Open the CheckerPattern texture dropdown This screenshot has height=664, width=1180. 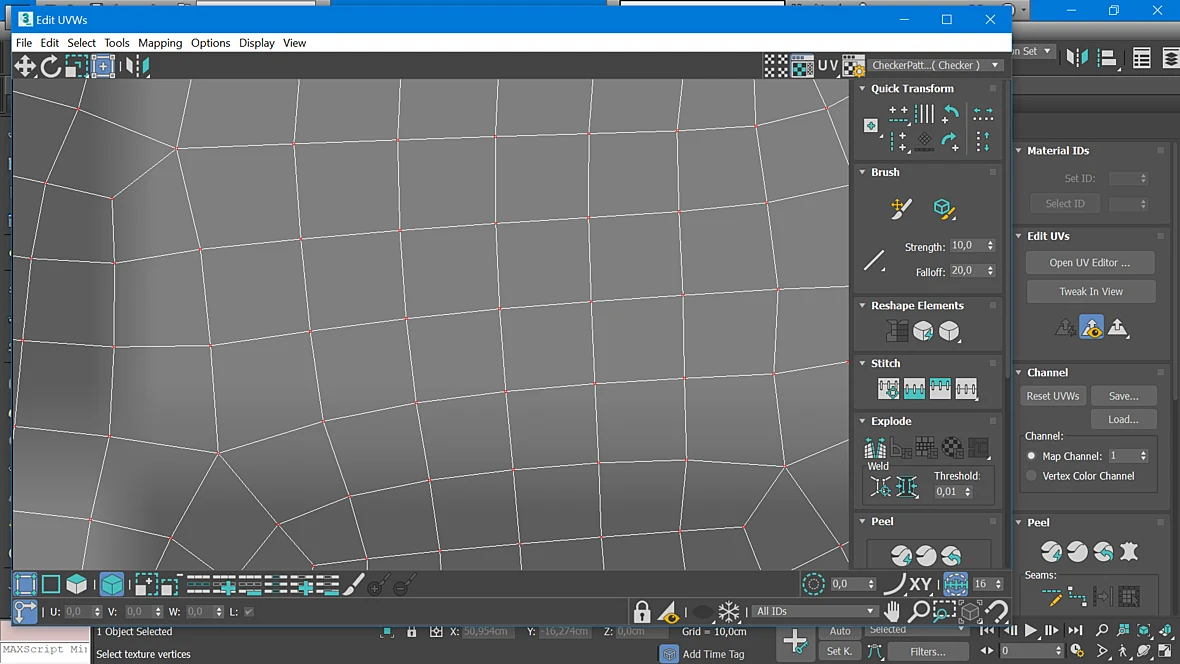click(936, 65)
